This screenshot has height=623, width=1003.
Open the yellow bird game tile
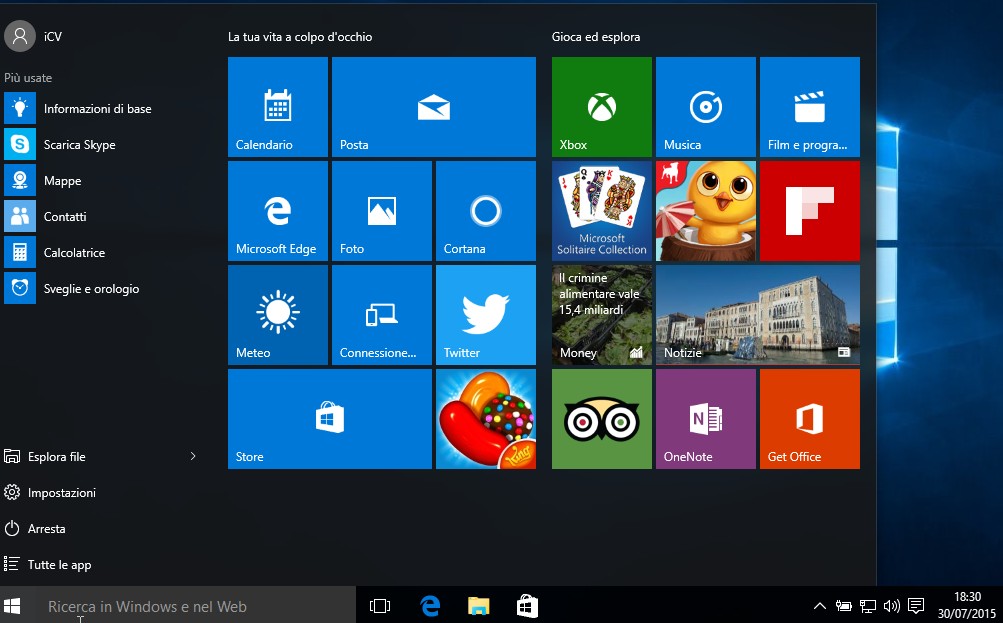point(706,211)
